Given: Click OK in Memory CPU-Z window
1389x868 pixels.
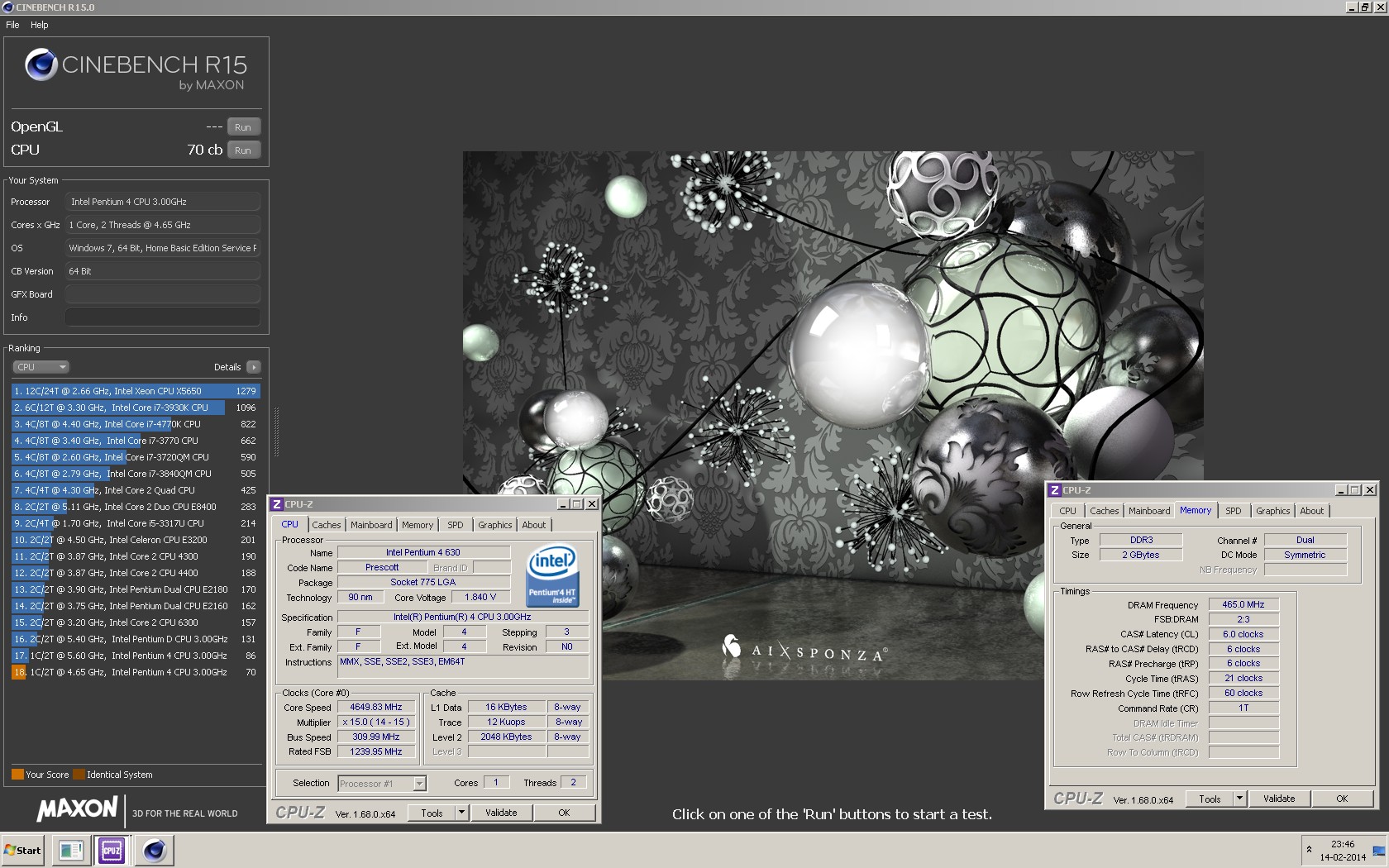Looking at the screenshot, I should click(x=1342, y=799).
